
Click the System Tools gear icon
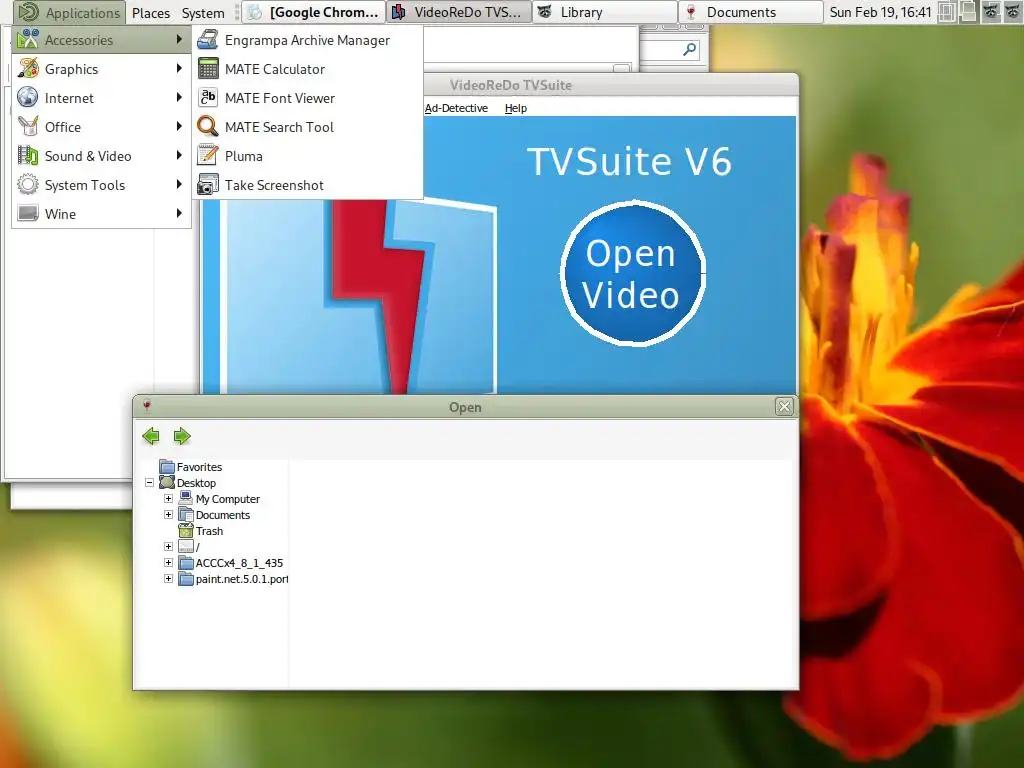pyautogui.click(x=28, y=185)
